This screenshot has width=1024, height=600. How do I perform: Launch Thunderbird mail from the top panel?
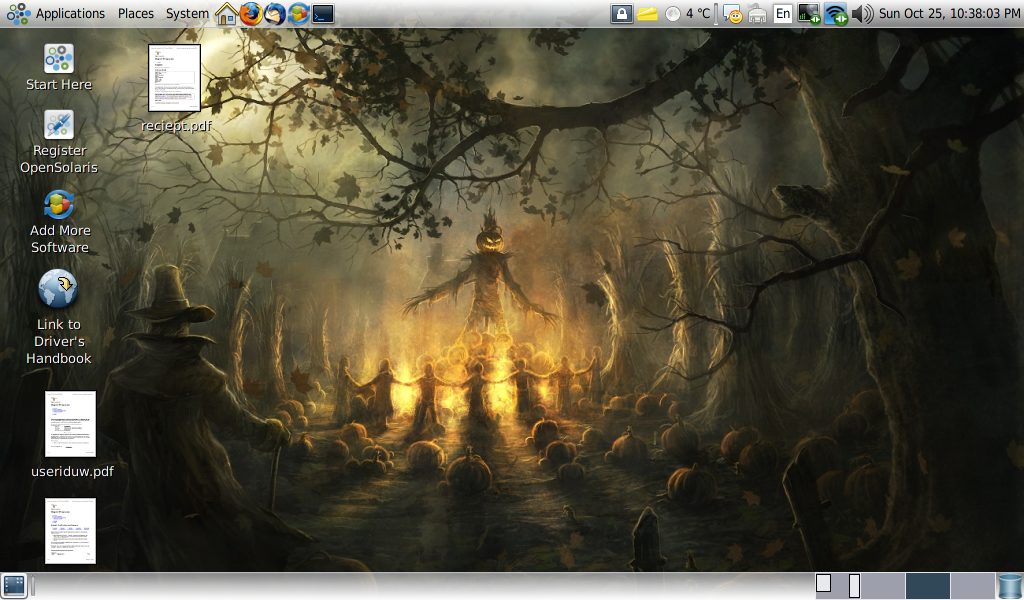[x=275, y=14]
